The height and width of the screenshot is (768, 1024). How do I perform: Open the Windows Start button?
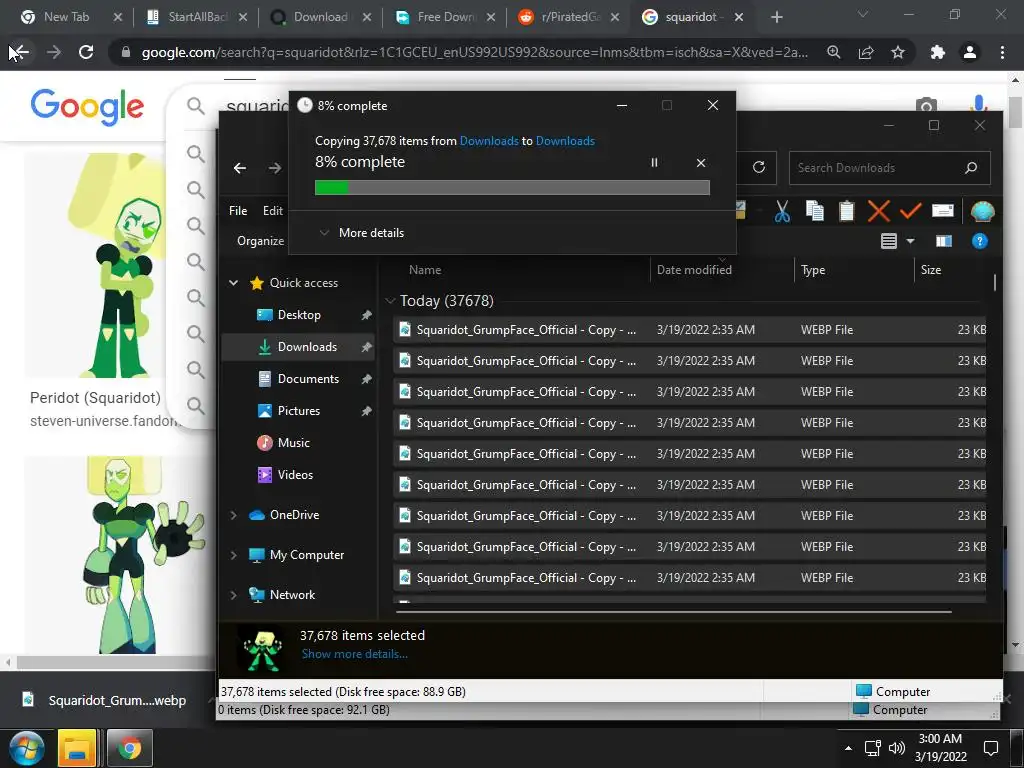(x=26, y=748)
